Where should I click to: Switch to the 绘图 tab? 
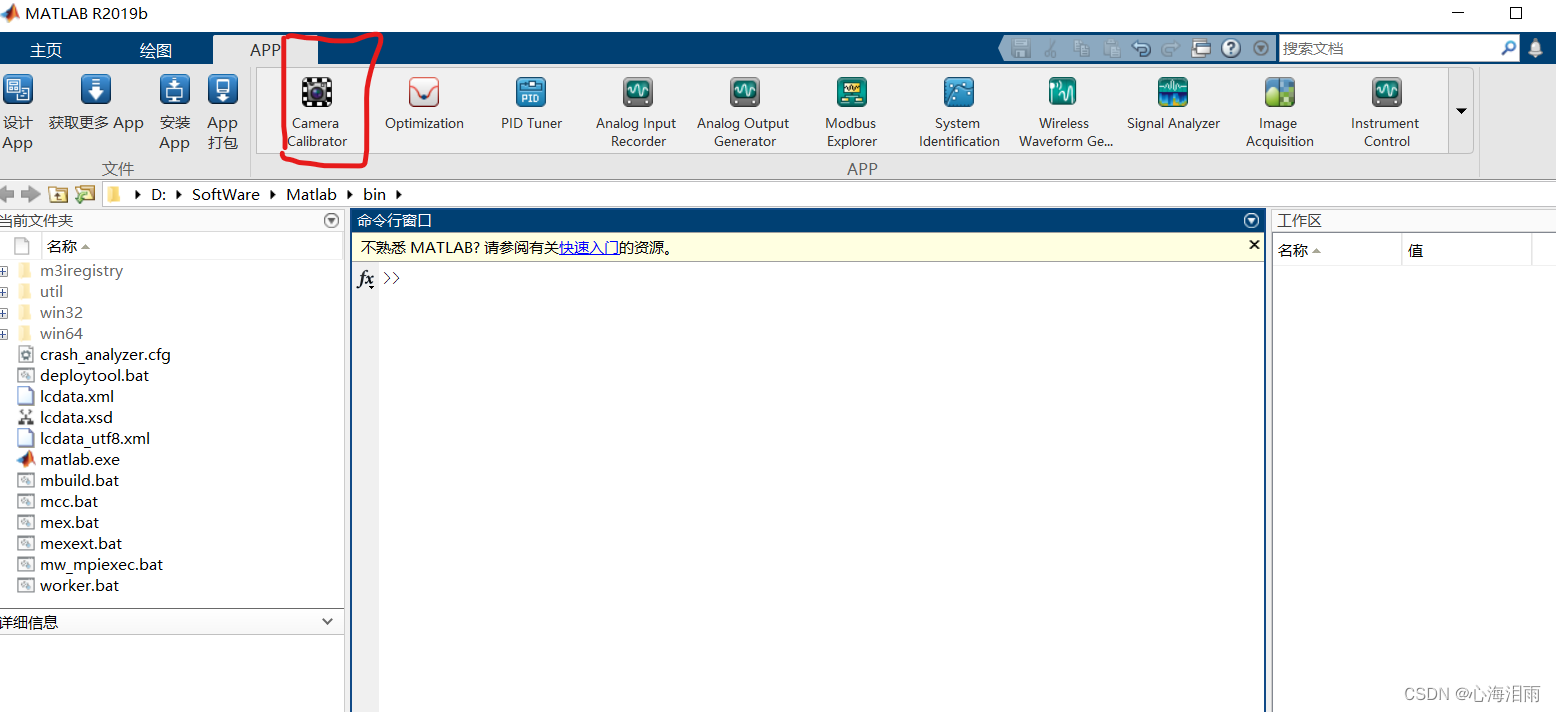pos(156,50)
